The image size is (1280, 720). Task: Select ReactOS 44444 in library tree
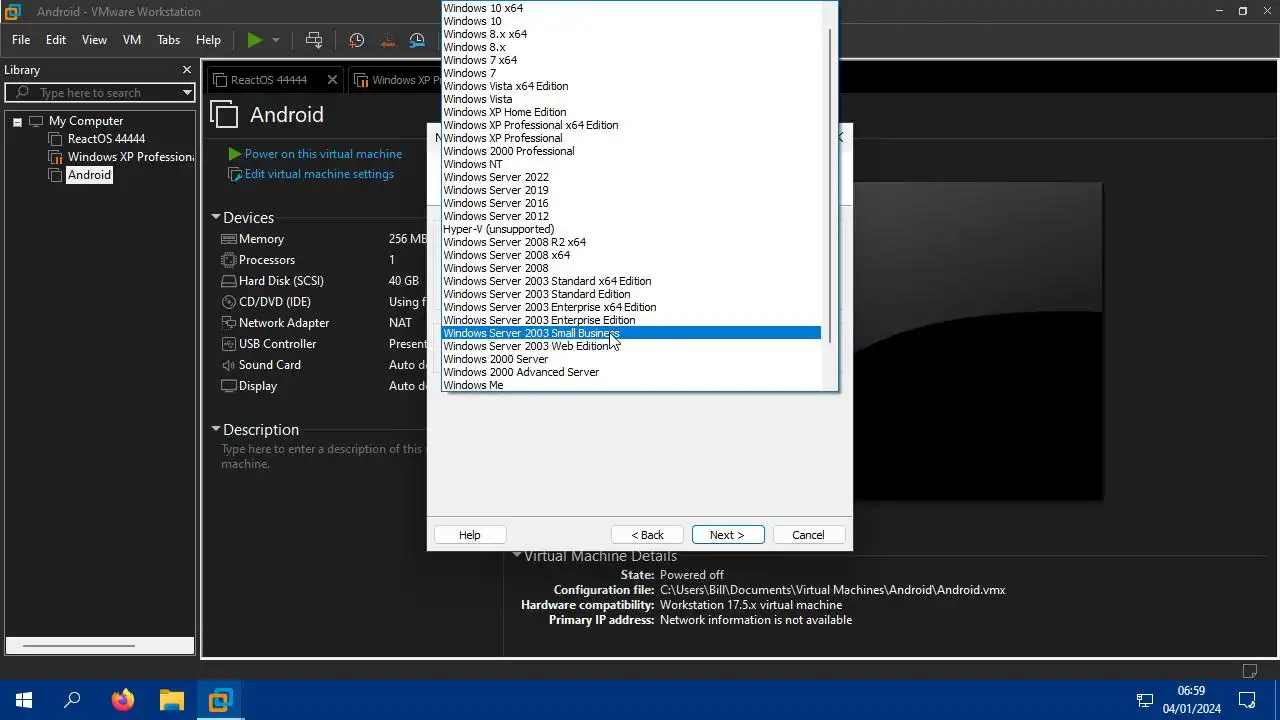pos(106,139)
